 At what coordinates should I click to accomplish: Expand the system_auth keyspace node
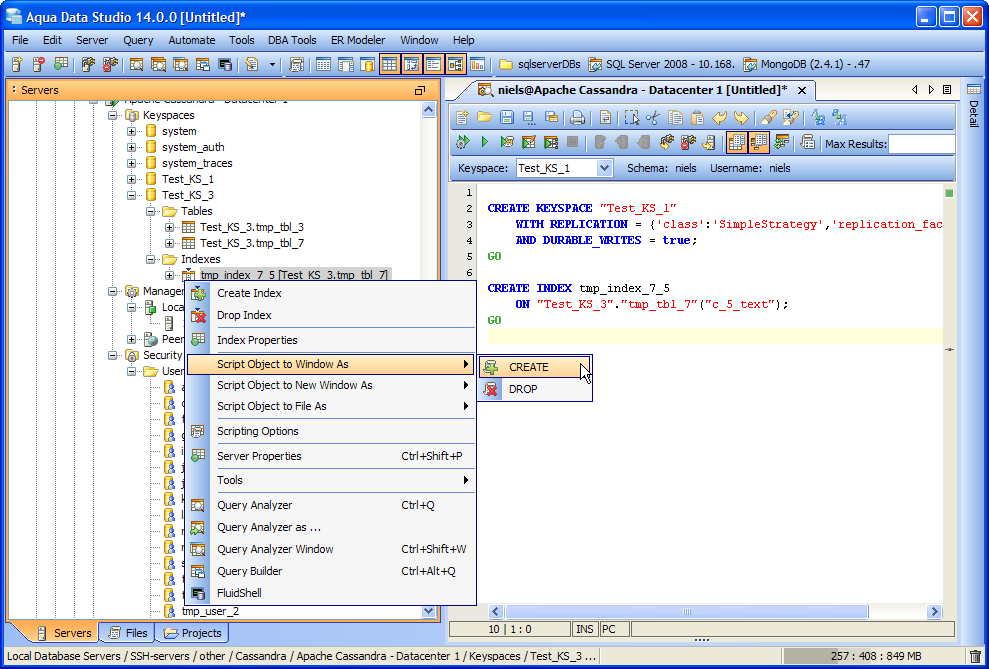coord(131,147)
